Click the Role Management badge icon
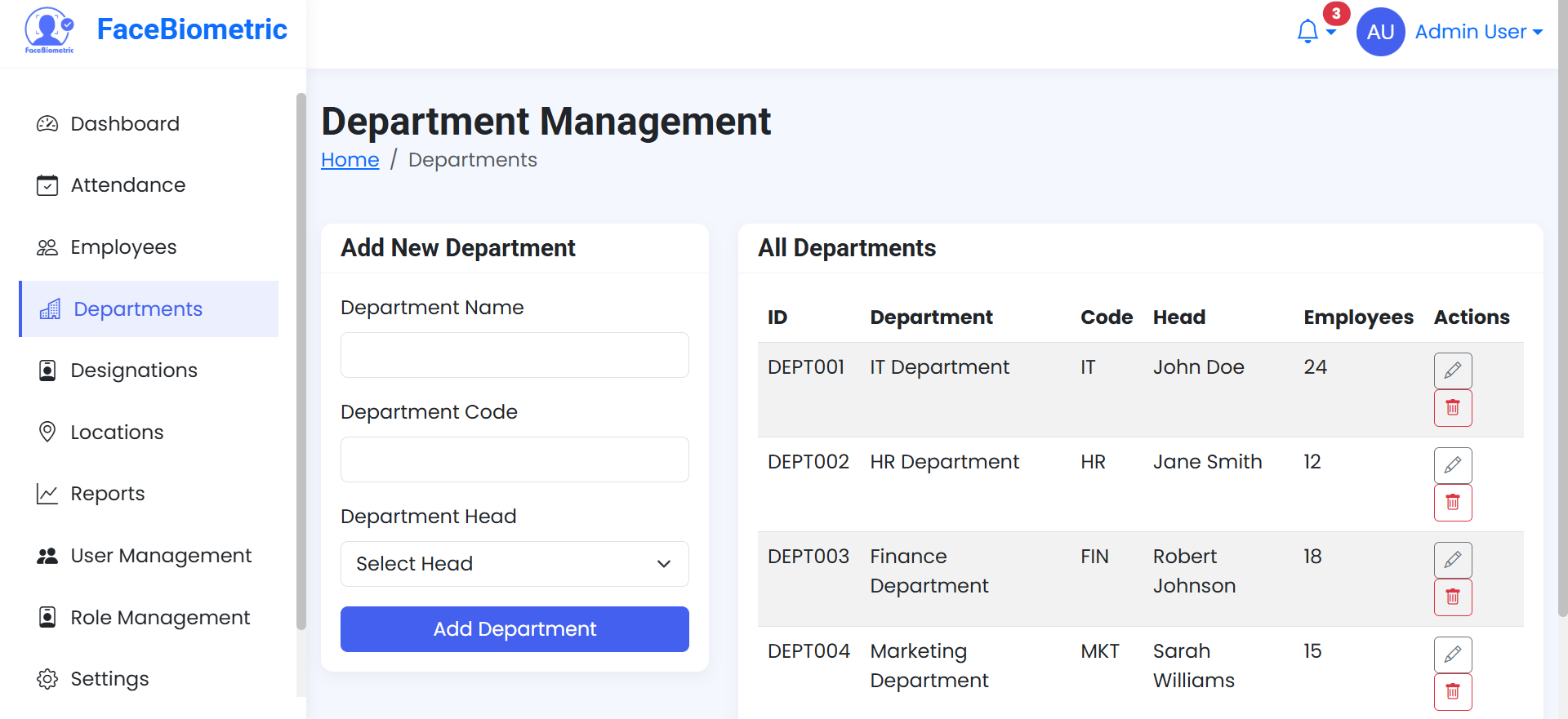 coord(47,618)
